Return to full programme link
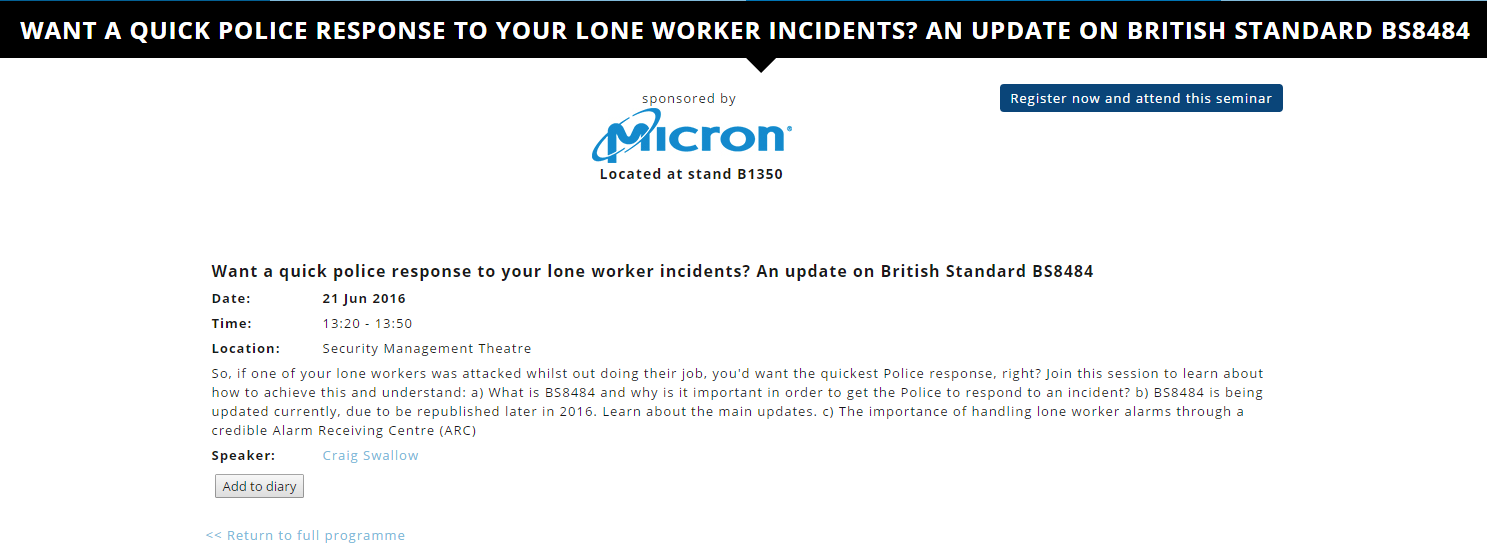Viewport: 1487px width, 556px height. (x=305, y=535)
